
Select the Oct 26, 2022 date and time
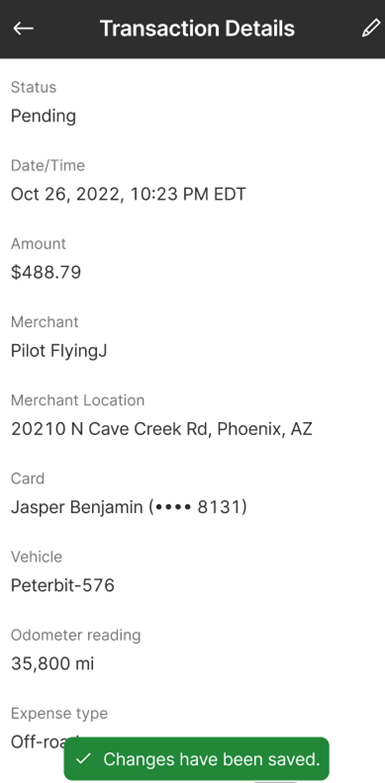(128, 194)
